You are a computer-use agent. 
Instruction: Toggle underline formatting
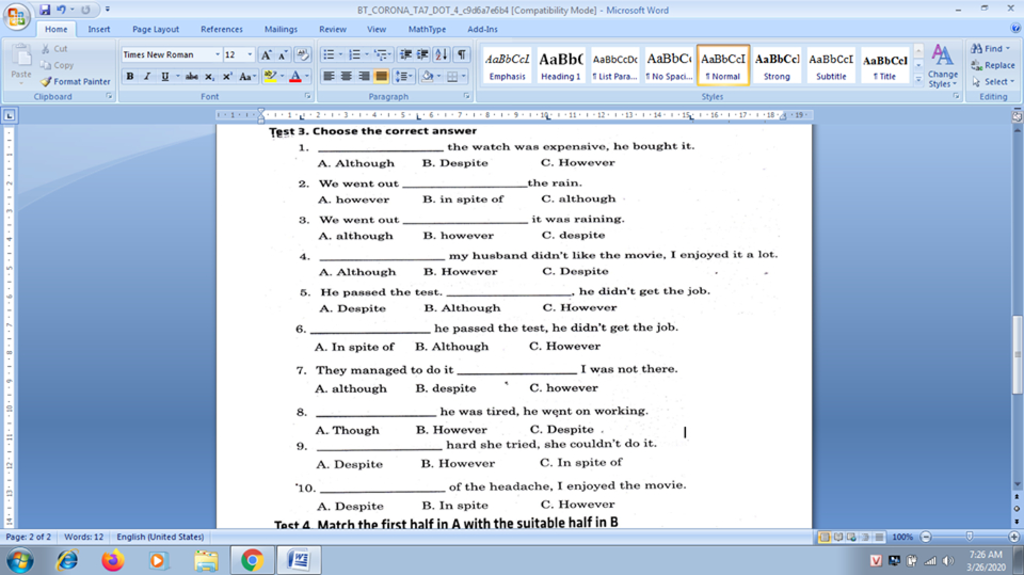(165, 76)
